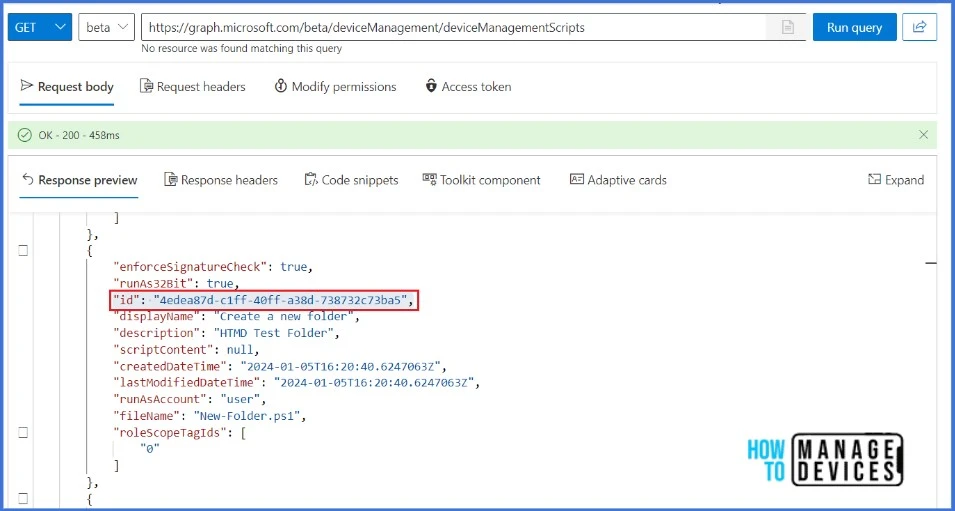Viewport: 955px width, 511px height.
Task: Click the share query icon button
Action: tap(920, 27)
